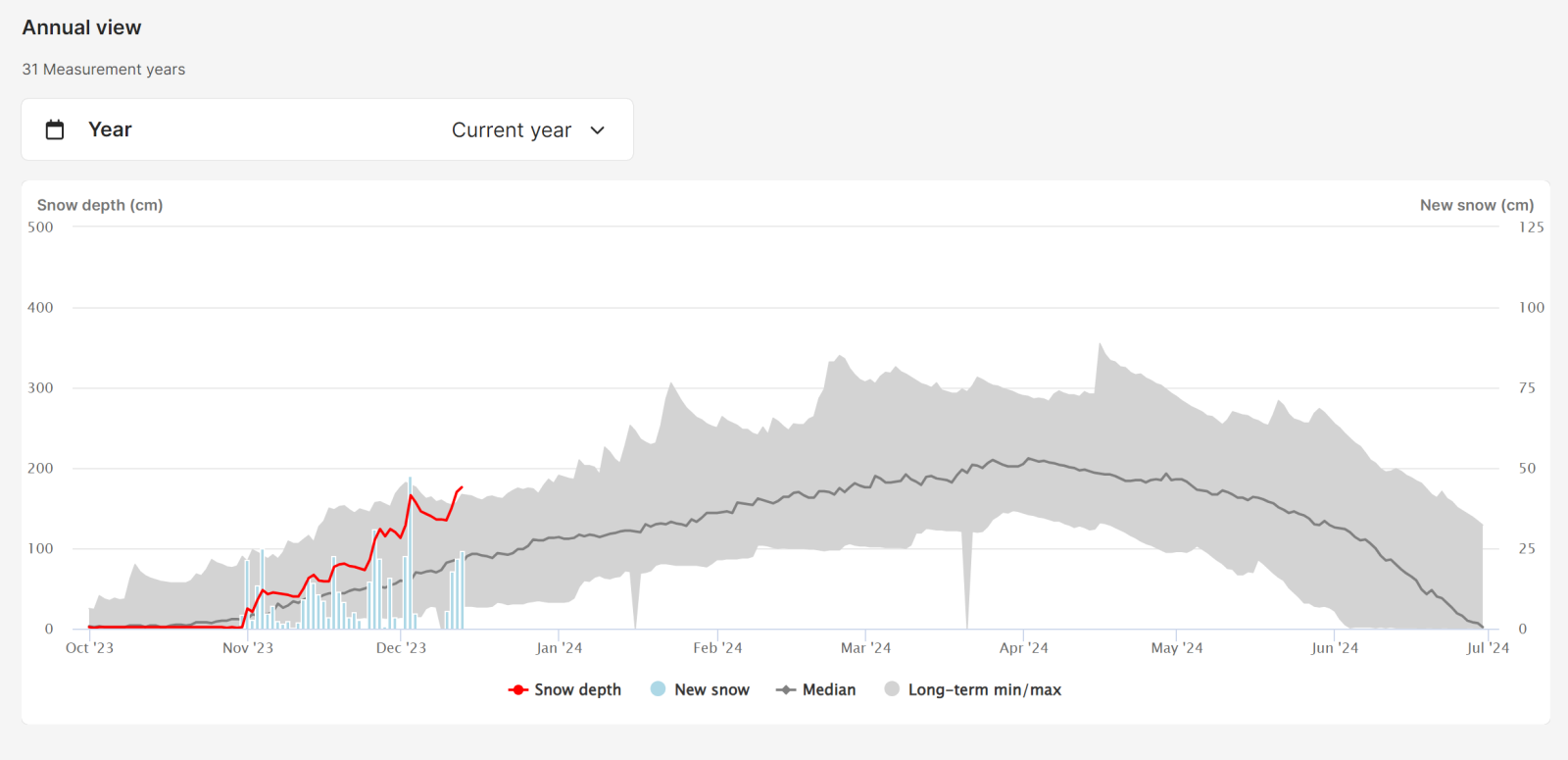The height and width of the screenshot is (760, 1568).
Task: Toggle the Median legend series
Action: (x=828, y=689)
